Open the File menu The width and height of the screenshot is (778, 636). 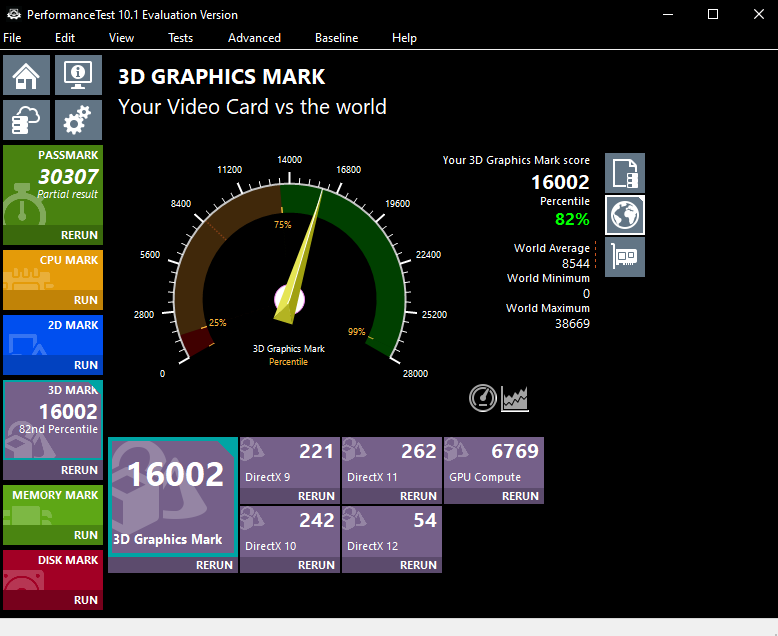(12, 38)
